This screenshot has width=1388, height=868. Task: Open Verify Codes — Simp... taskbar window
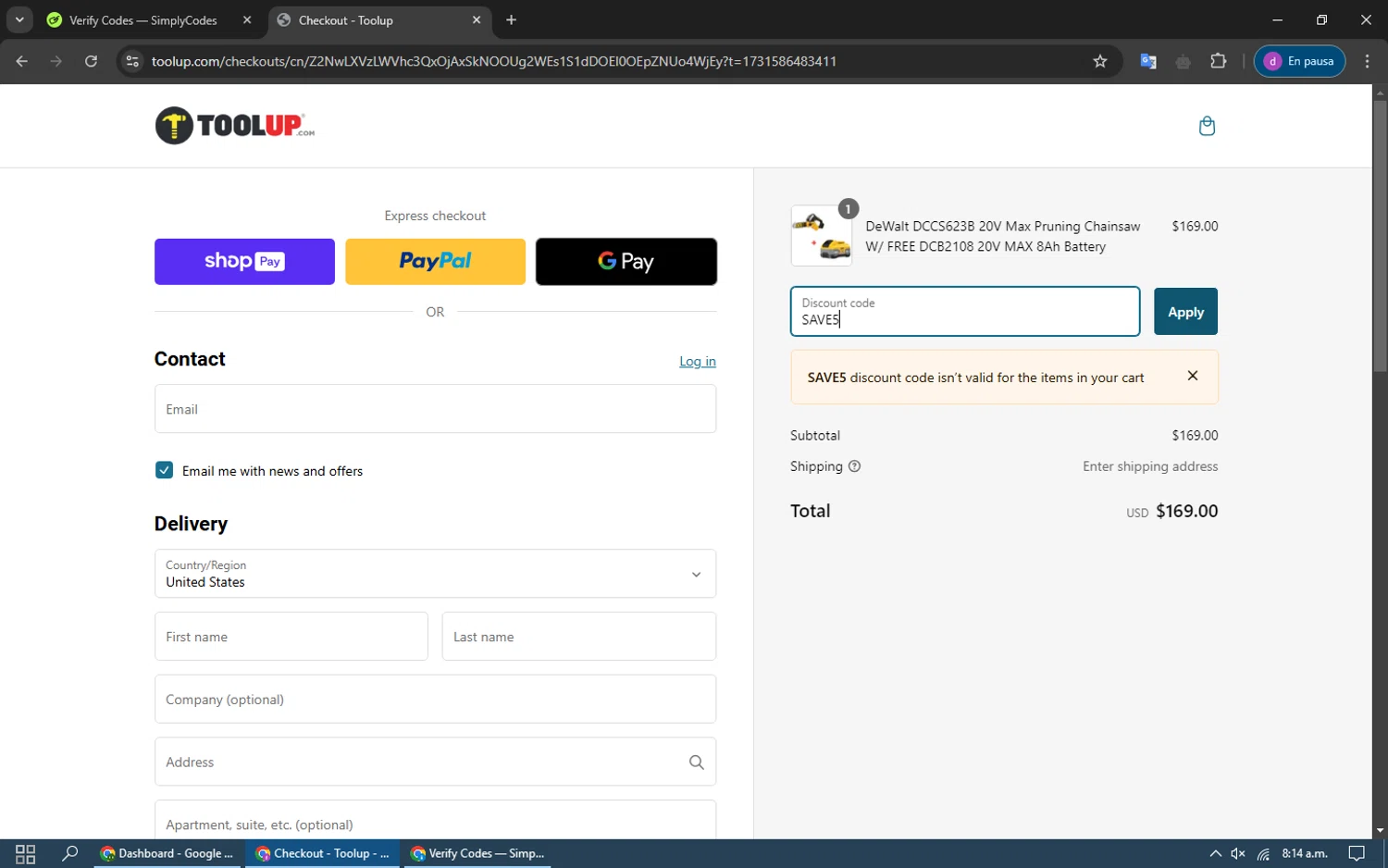[x=478, y=853]
